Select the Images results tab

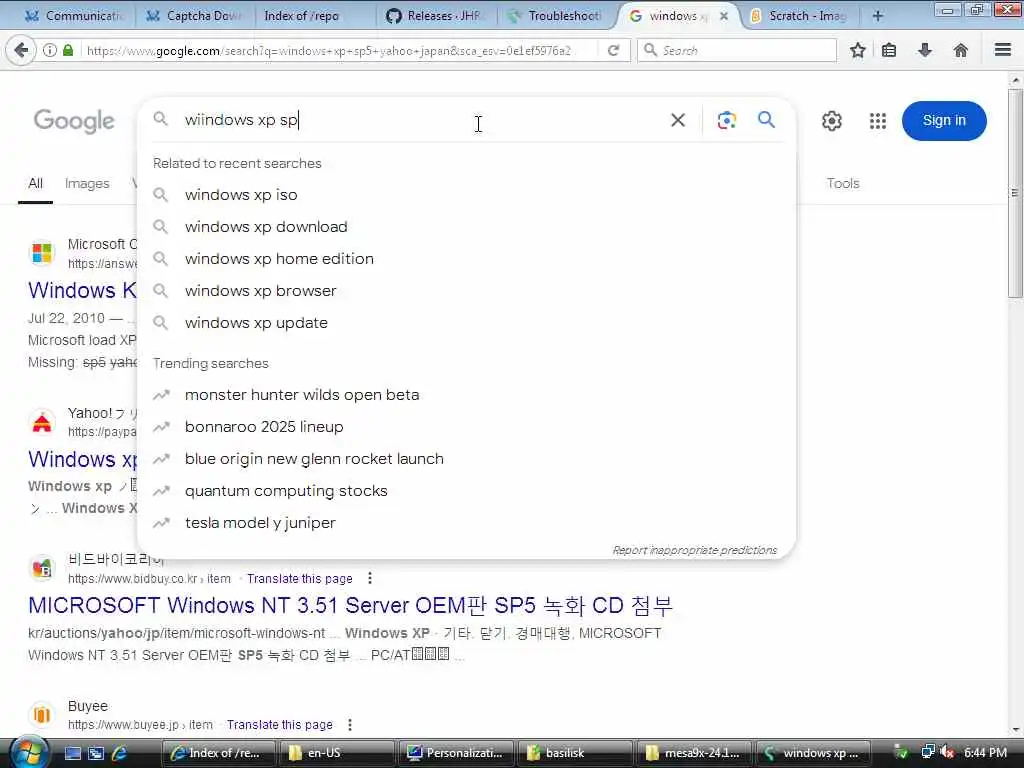point(87,184)
